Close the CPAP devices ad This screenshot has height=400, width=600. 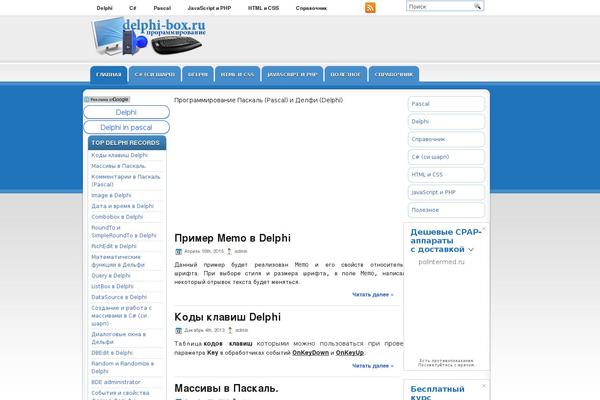pyautogui.click(x=484, y=229)
